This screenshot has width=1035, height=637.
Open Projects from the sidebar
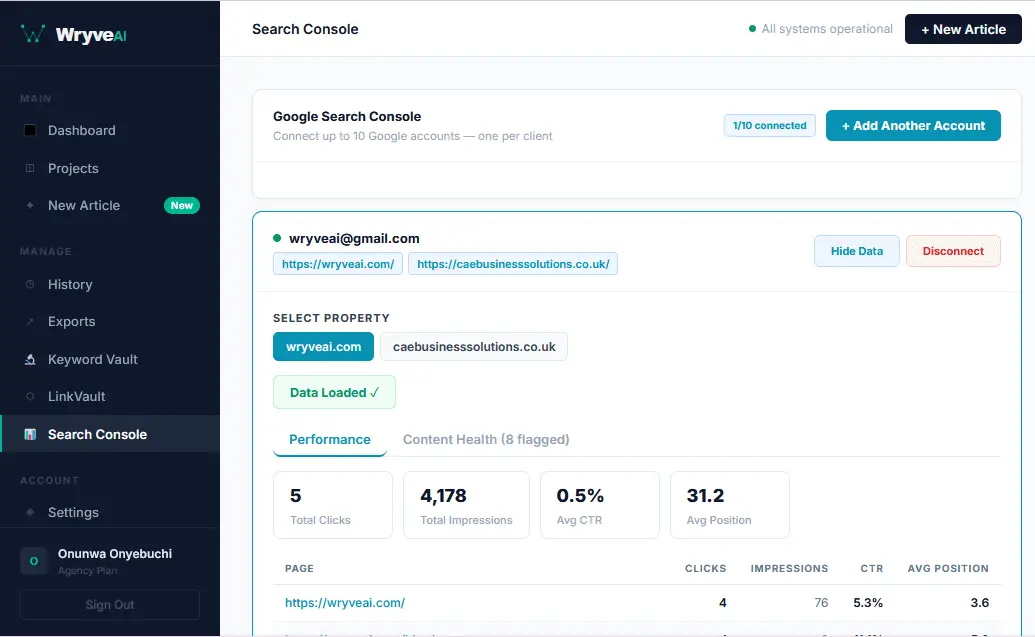coord(110,168)
